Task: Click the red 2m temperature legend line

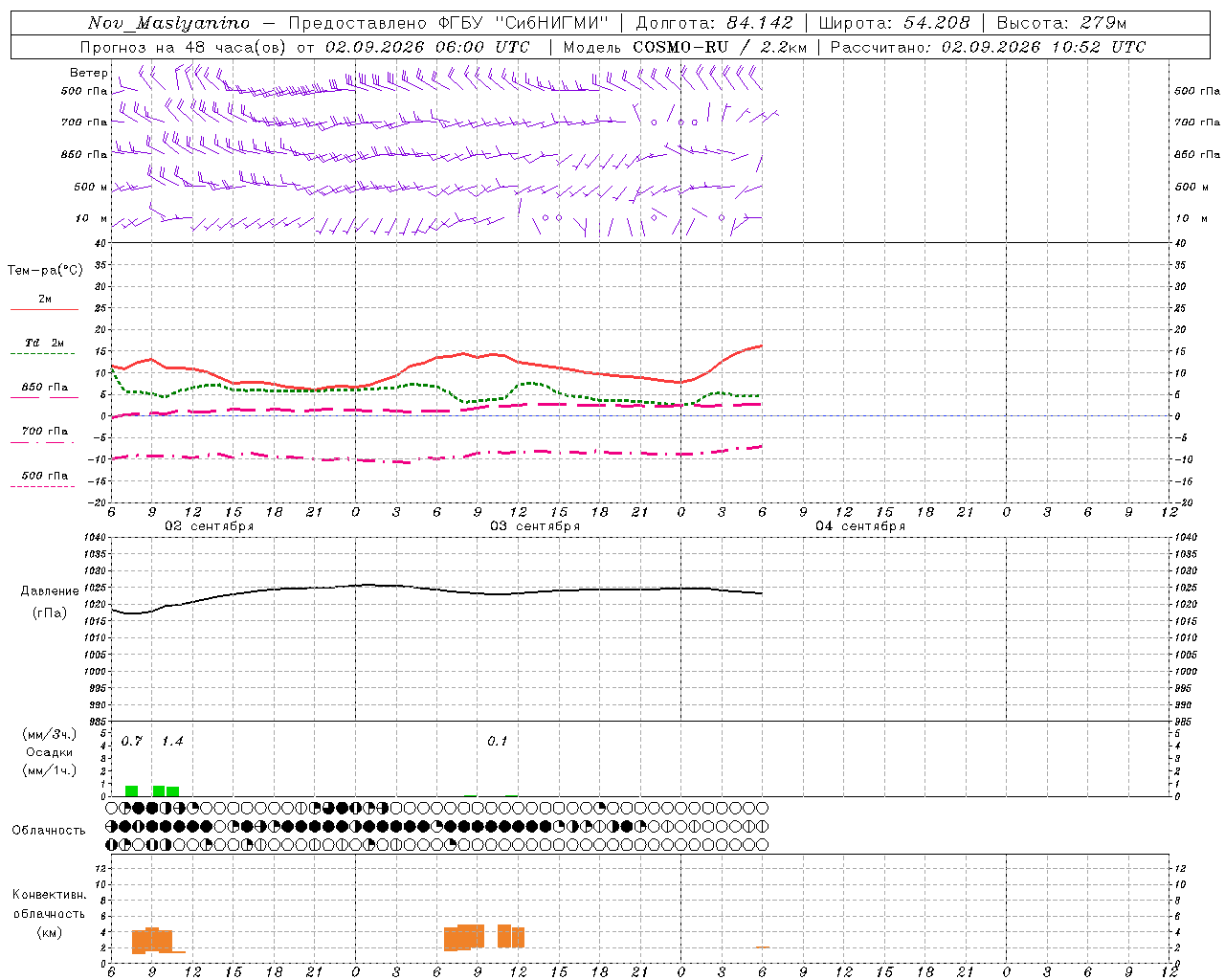Action: pyautogui.click(x=44, y=310)
